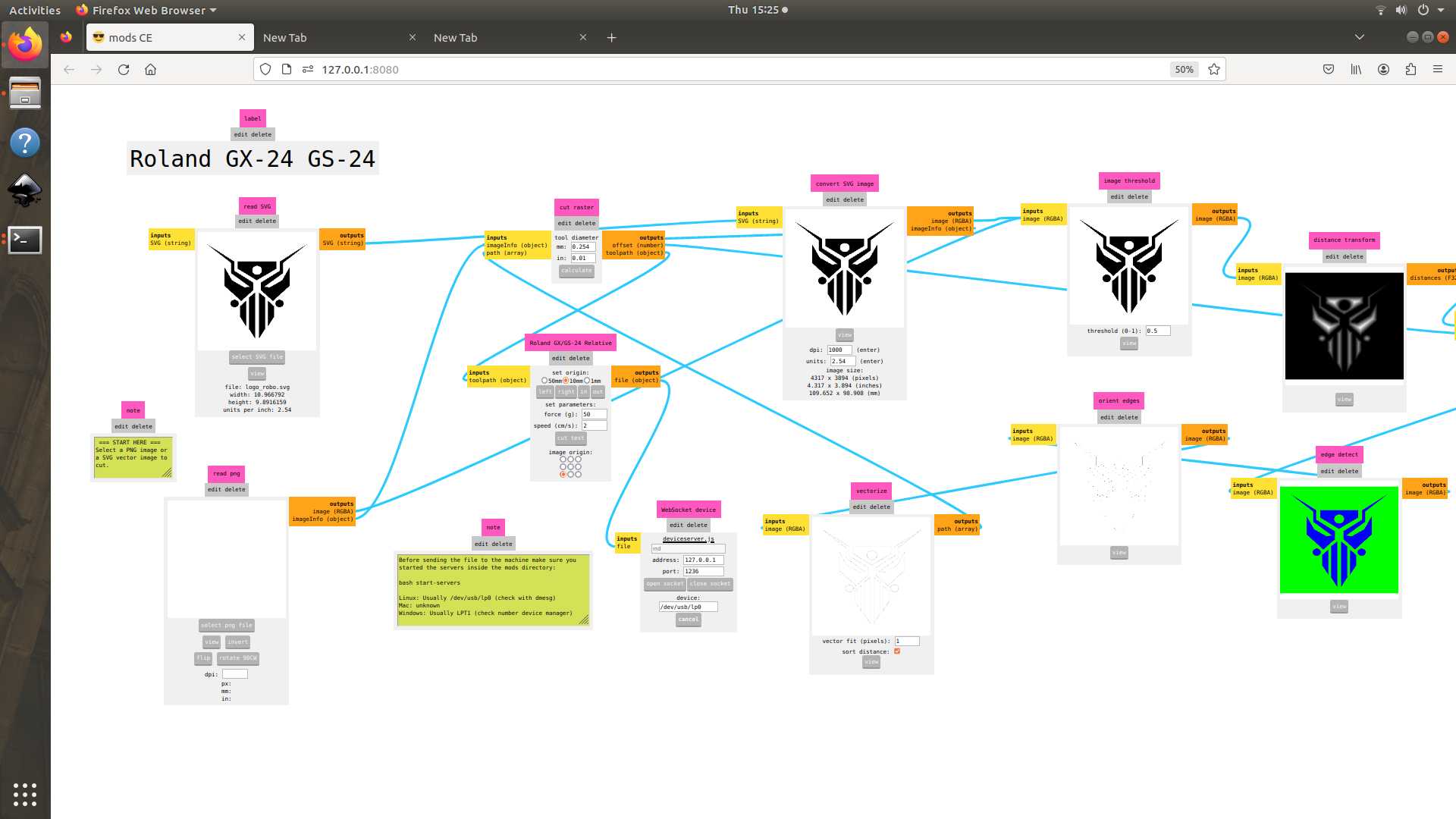Open the Extensions puzzle icon

tap(1410, 69)
